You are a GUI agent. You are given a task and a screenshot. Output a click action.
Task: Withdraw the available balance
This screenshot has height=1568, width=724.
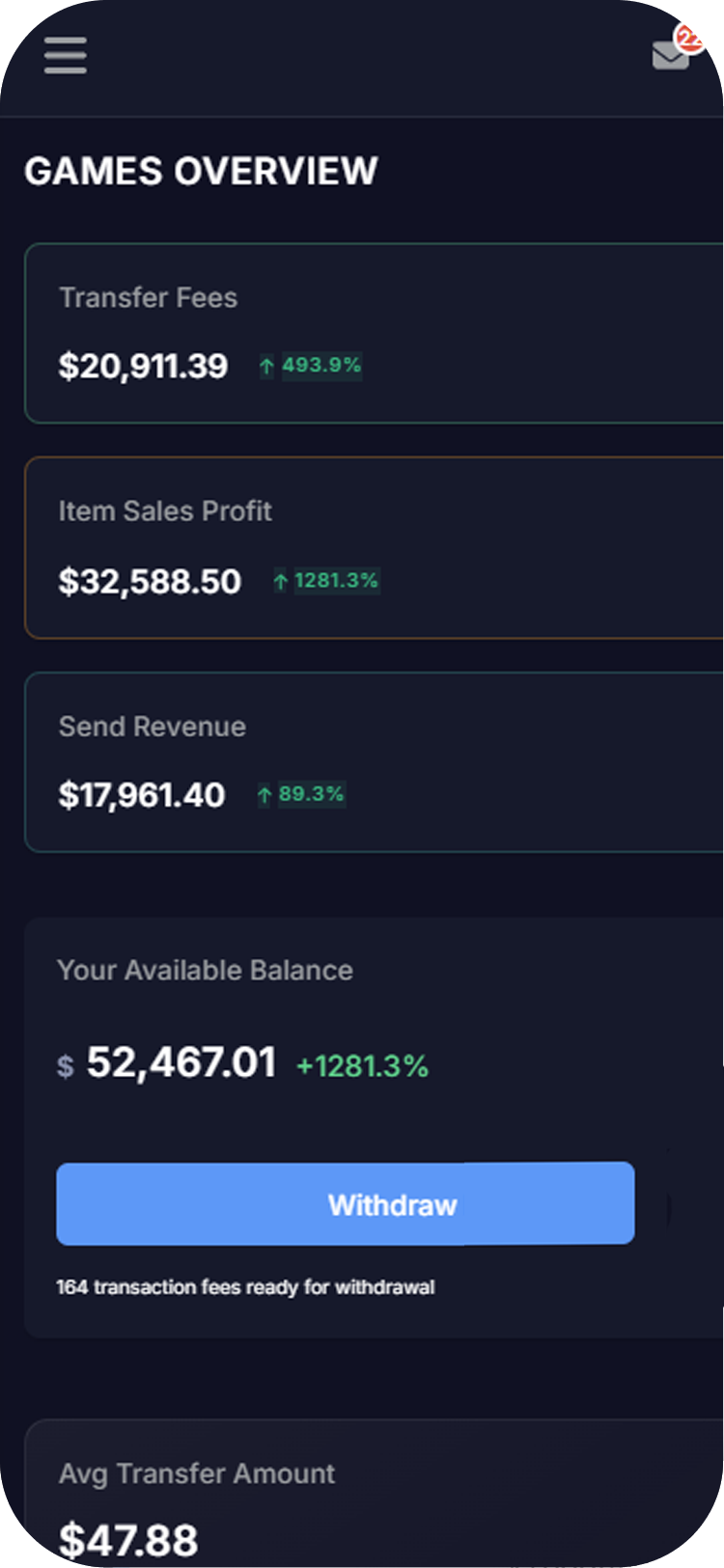click(x=346, y=1204)
